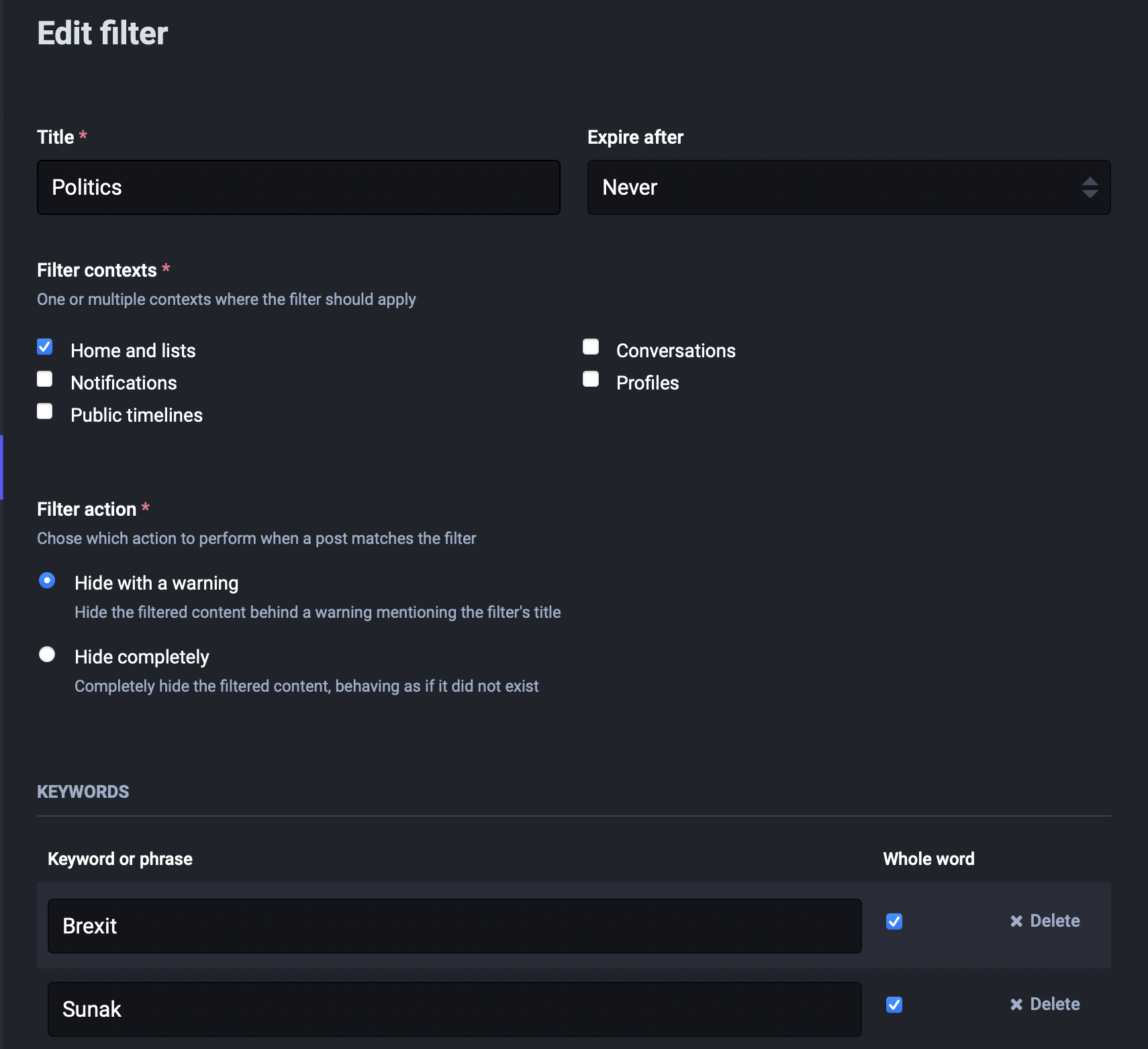Enable the Public timelines checkbox
Screen dimensions: 1148x1049
(x=45, y=412)
